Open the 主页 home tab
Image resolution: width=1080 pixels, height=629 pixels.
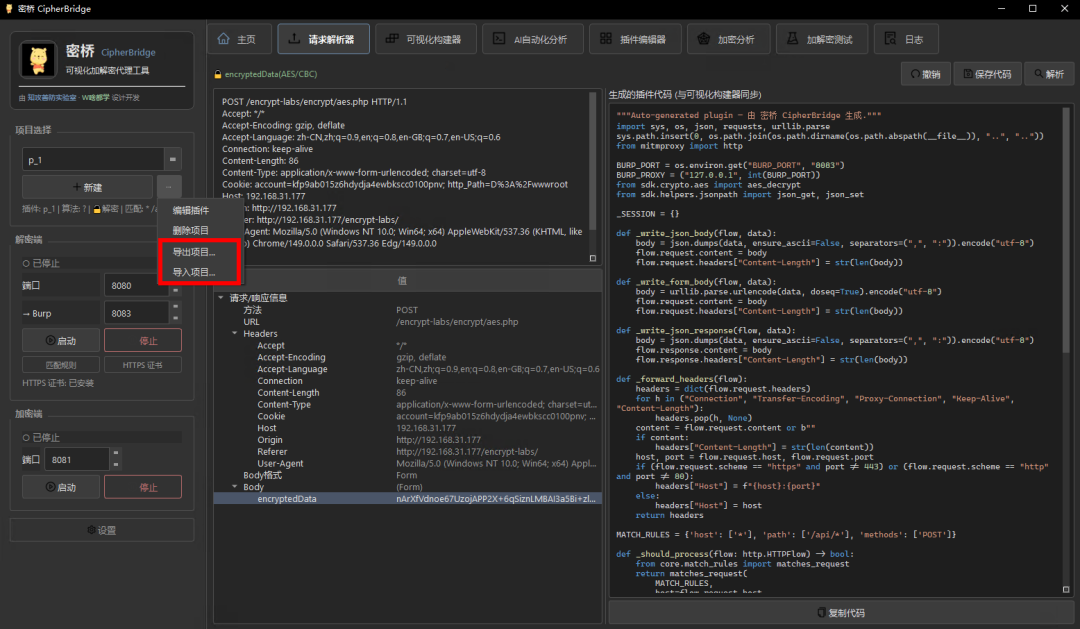[x=238, y=39]
